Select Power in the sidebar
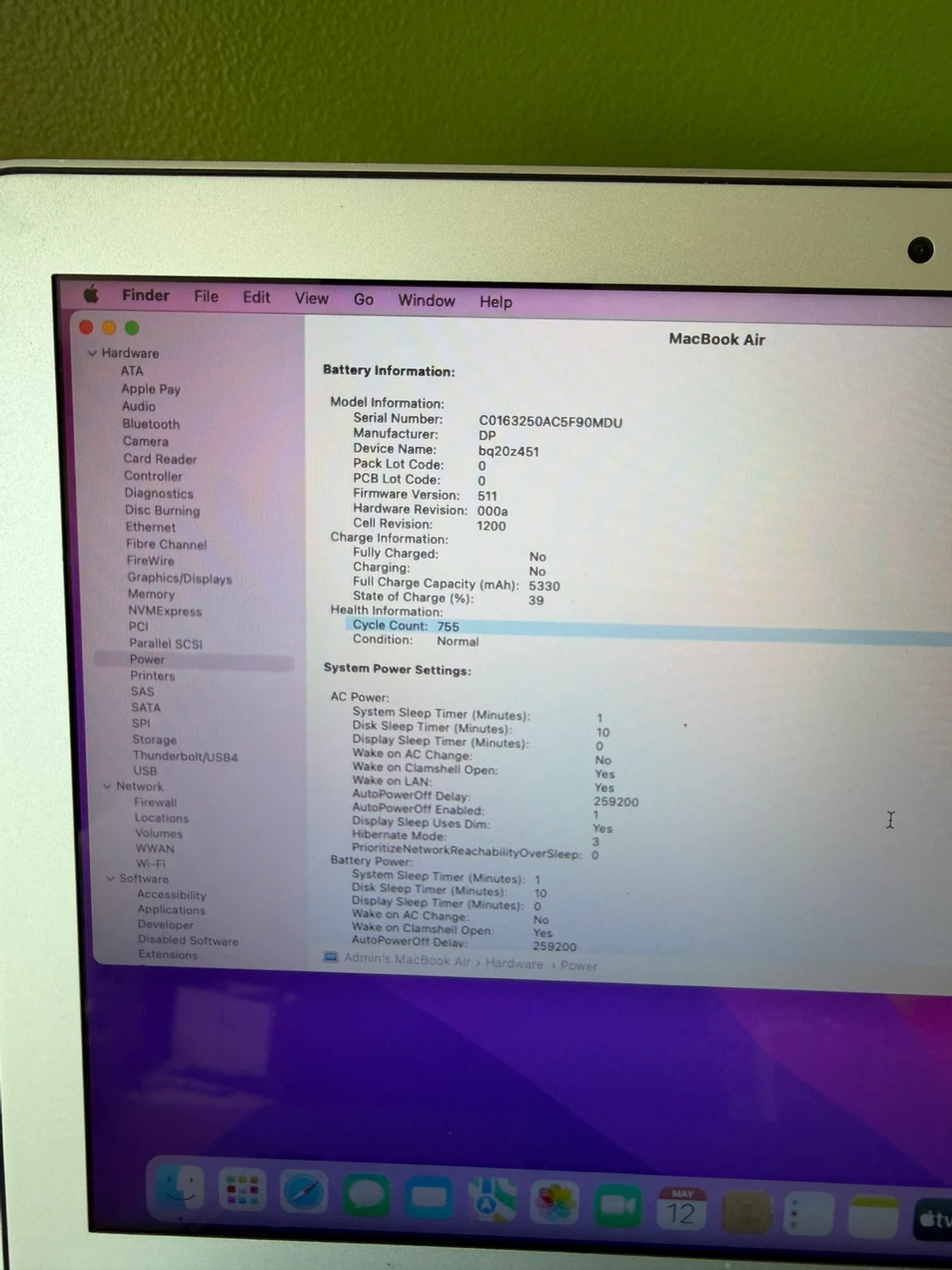This screenshot has width=952, height=1270. [195, 661]
